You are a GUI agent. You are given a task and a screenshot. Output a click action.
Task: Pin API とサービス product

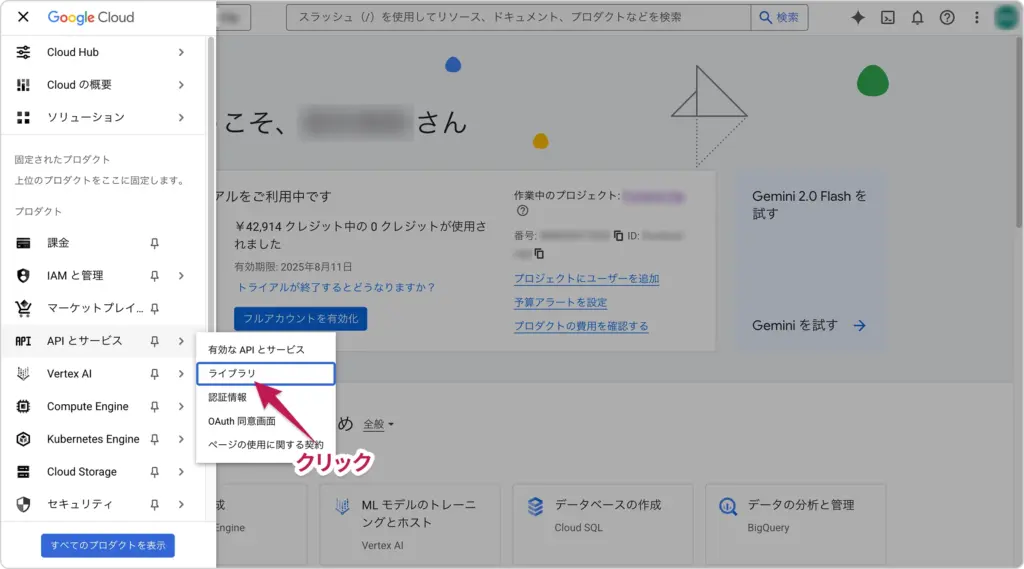pos(154,341)
